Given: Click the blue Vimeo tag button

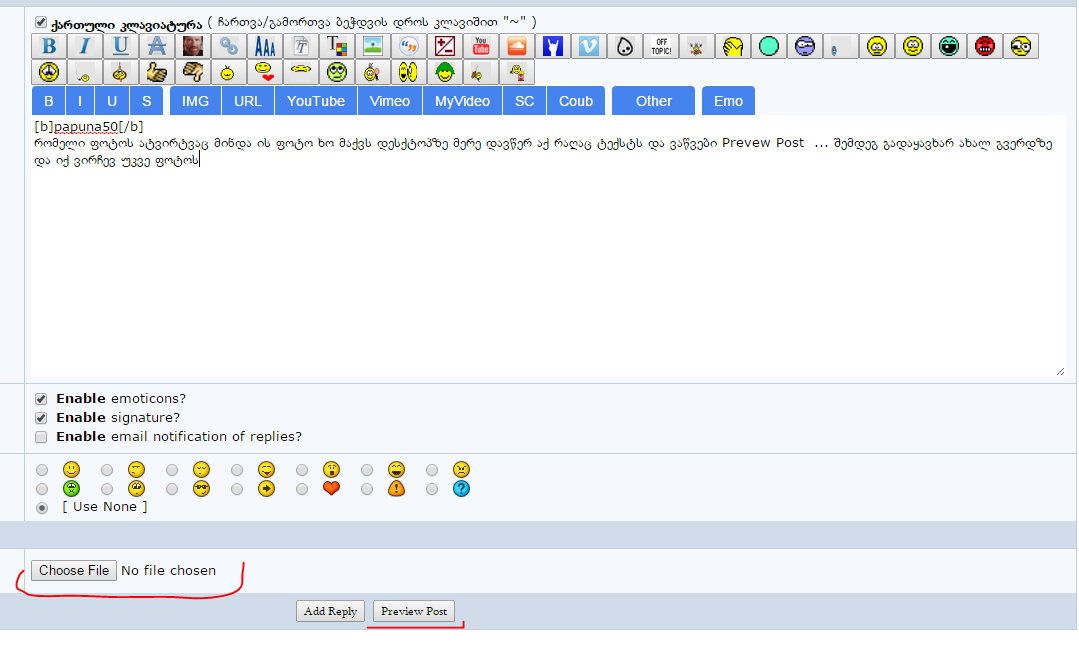Looking at the screenshot, I should pyautogui.click(x=389, y=101).
